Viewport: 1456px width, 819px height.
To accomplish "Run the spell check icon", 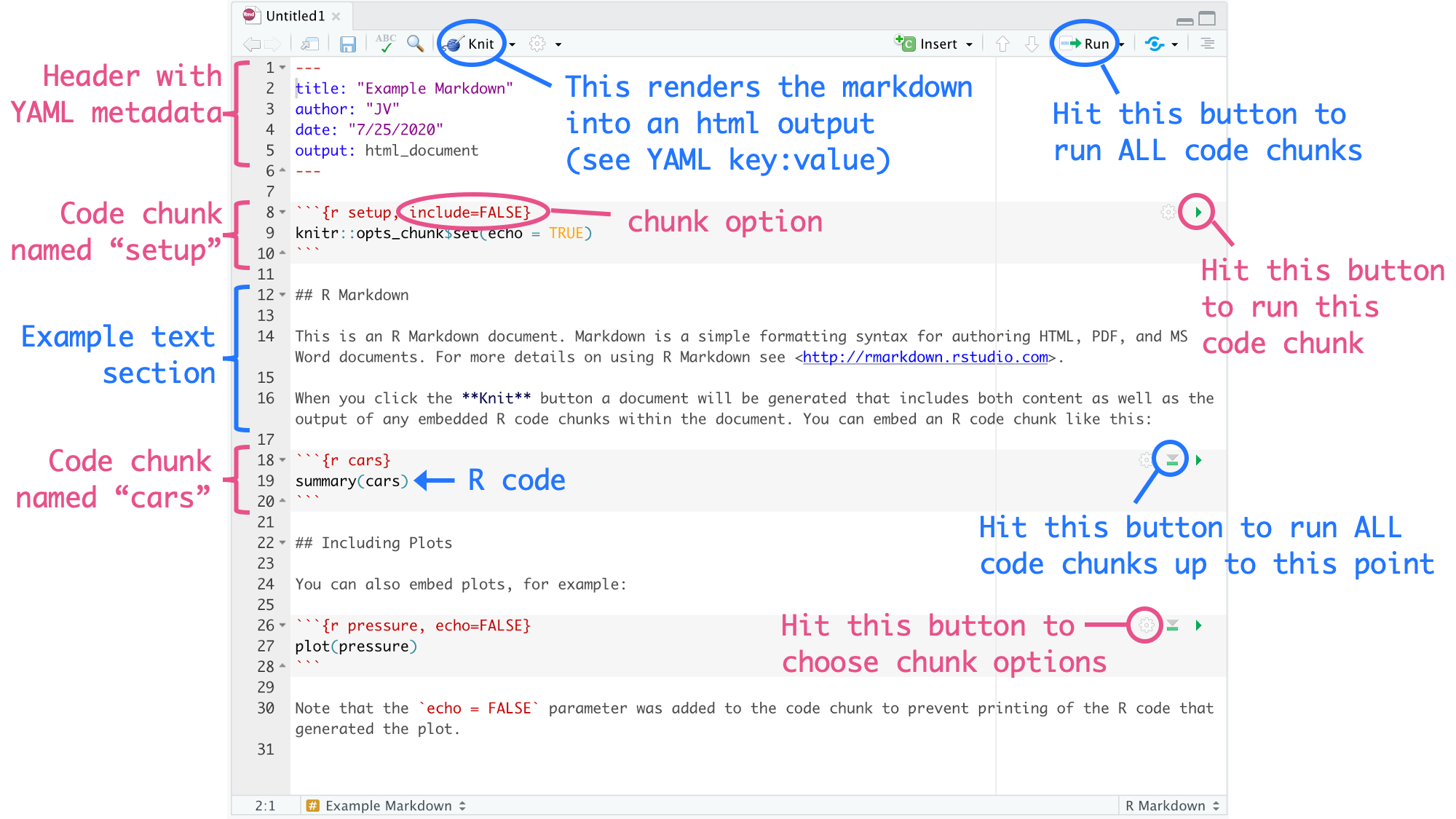I will (x=386, y=44).
